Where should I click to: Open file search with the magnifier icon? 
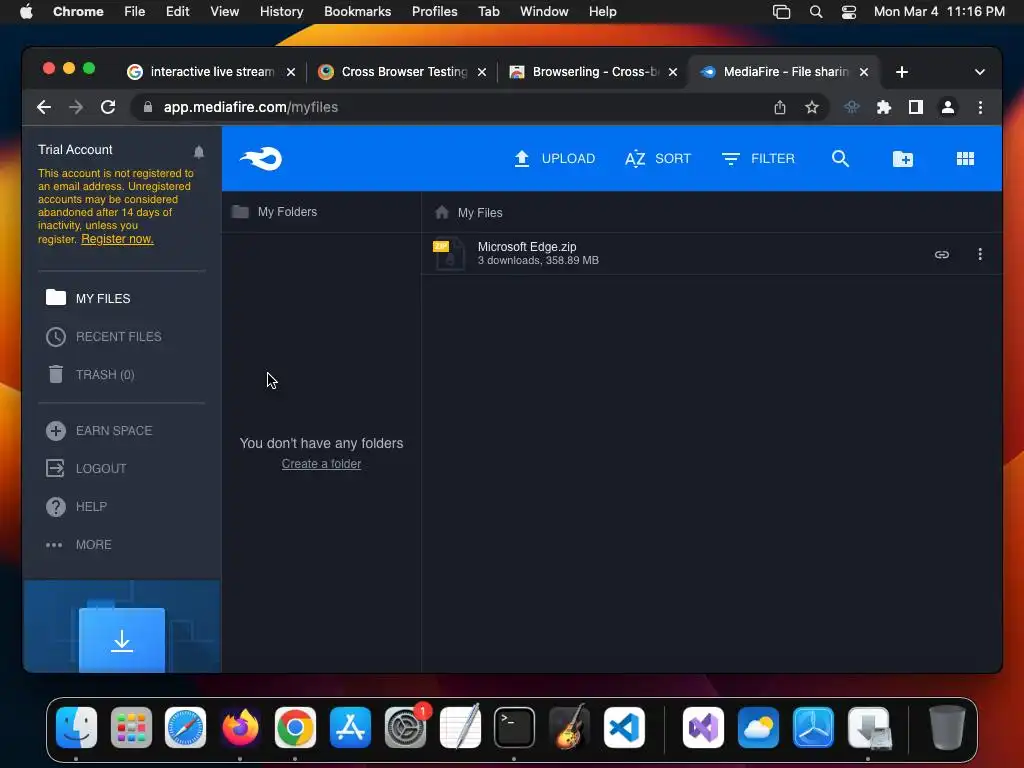click(840, 159)
